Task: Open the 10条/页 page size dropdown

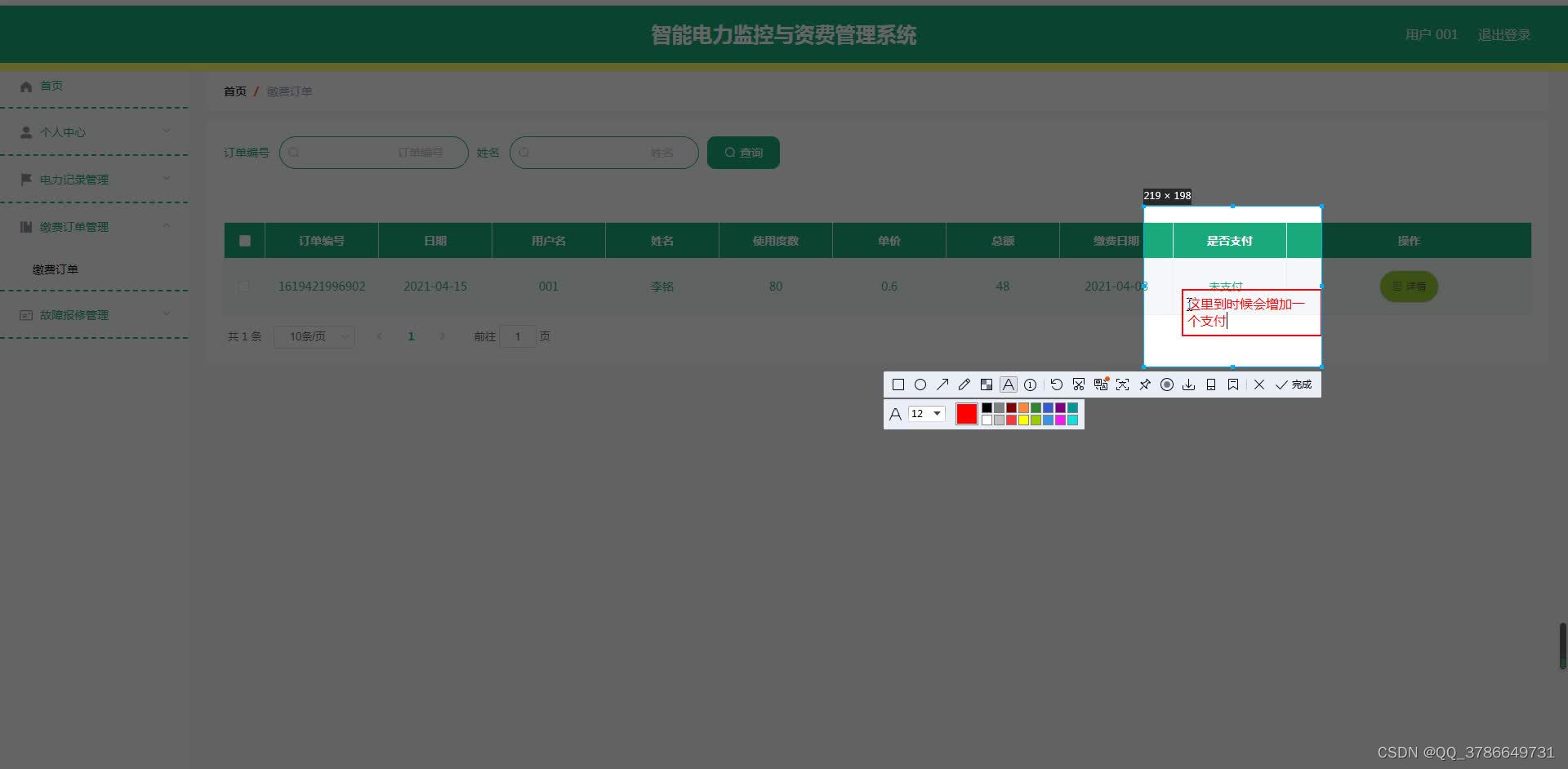Action: pos(314,336)
